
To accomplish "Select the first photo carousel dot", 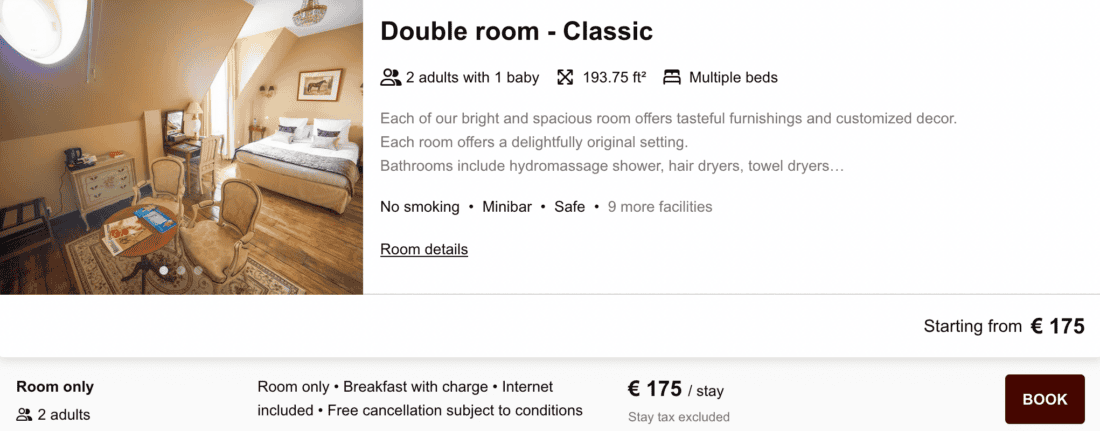I will click(164, 270).
